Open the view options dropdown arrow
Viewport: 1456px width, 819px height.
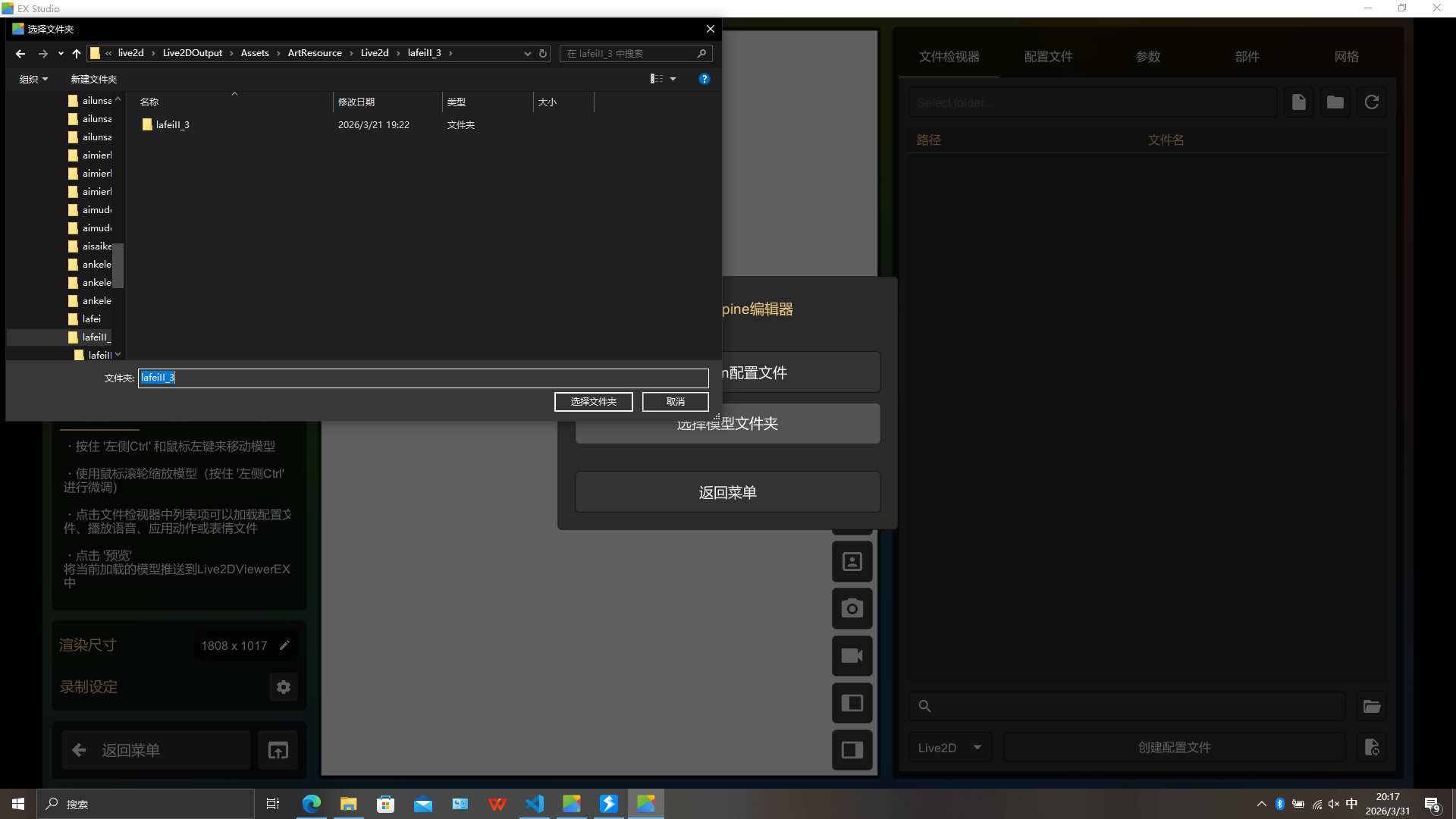click(x=673, y=79)
